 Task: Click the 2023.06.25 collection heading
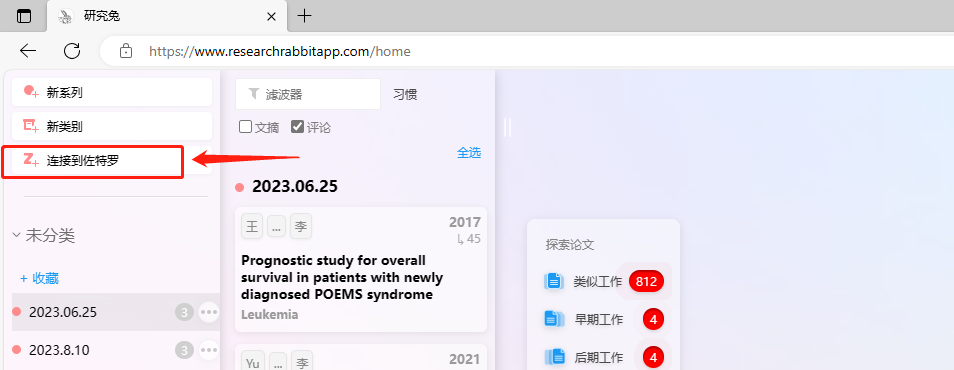coord(294,186)
